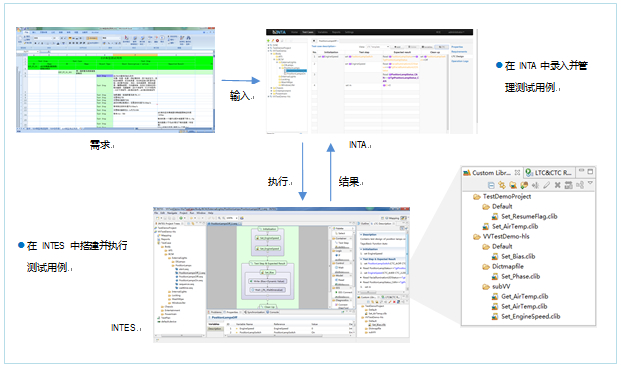The height and width of the screenshot is (368, 621).
Task: Click the INTA web interface screenshot
Action: (x=370, y=81)
